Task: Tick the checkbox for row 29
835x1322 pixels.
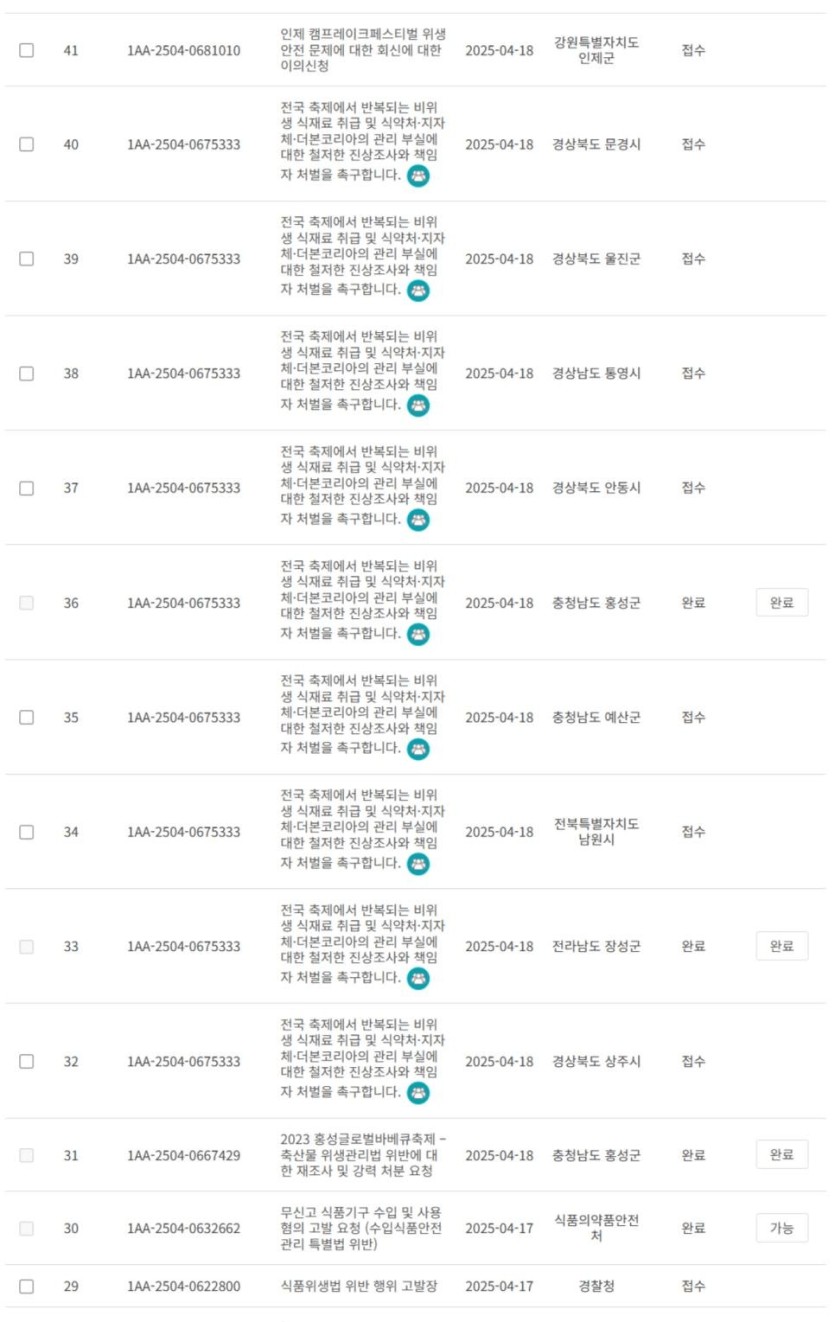Action: point(26,1286)
